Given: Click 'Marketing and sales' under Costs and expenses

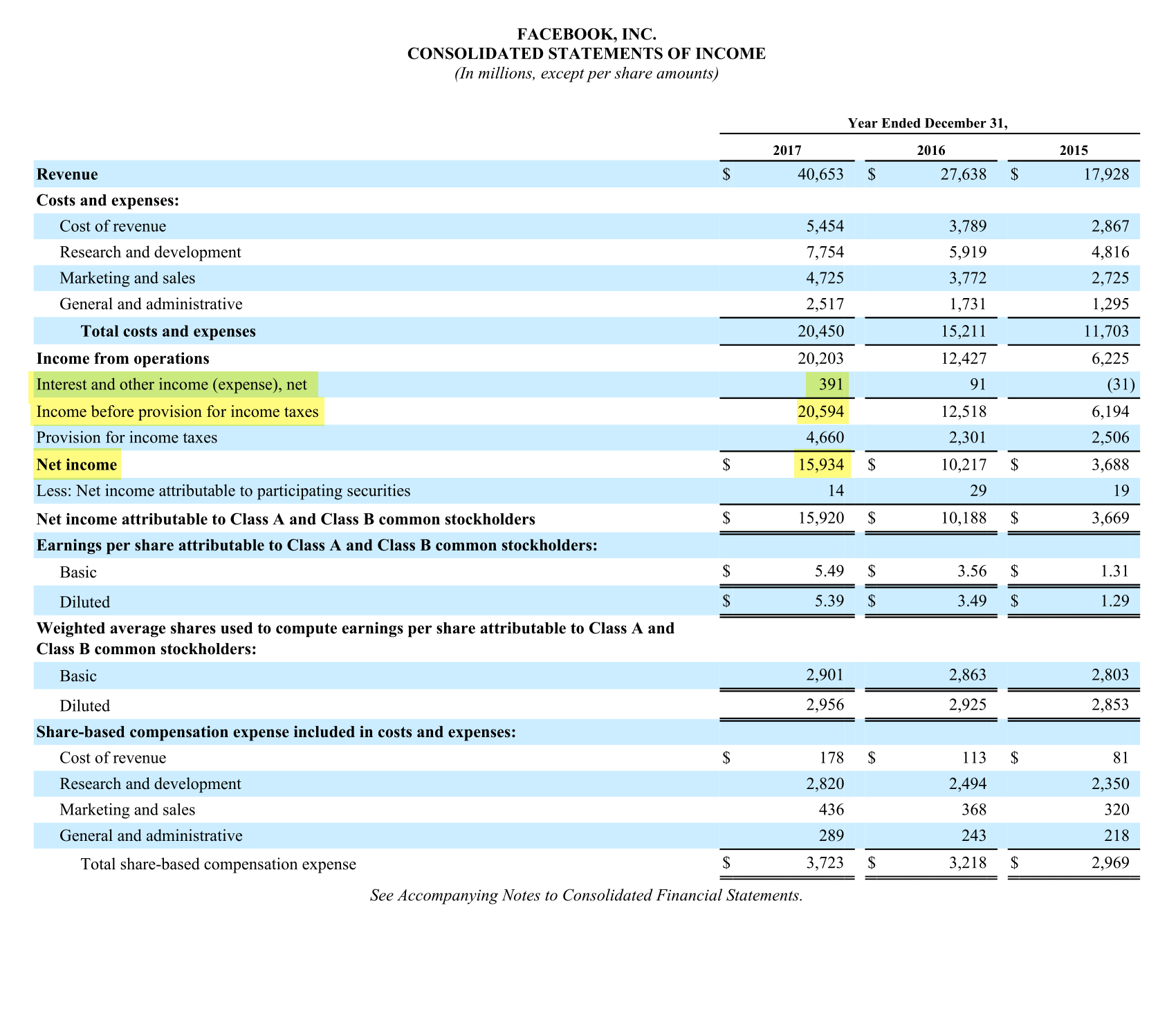Looking at the screenshot, I should pos(127,278).
